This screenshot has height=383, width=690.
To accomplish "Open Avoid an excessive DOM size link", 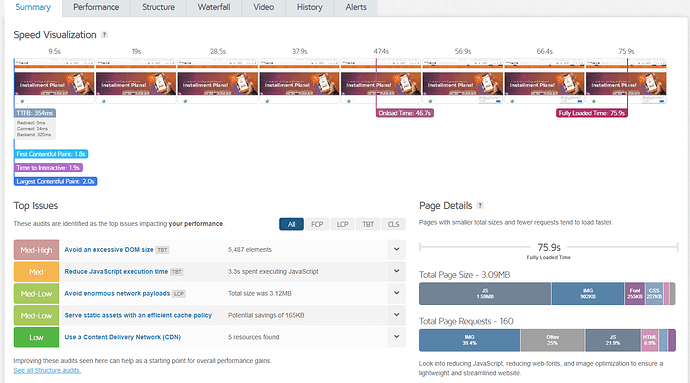I will point(109,250).
